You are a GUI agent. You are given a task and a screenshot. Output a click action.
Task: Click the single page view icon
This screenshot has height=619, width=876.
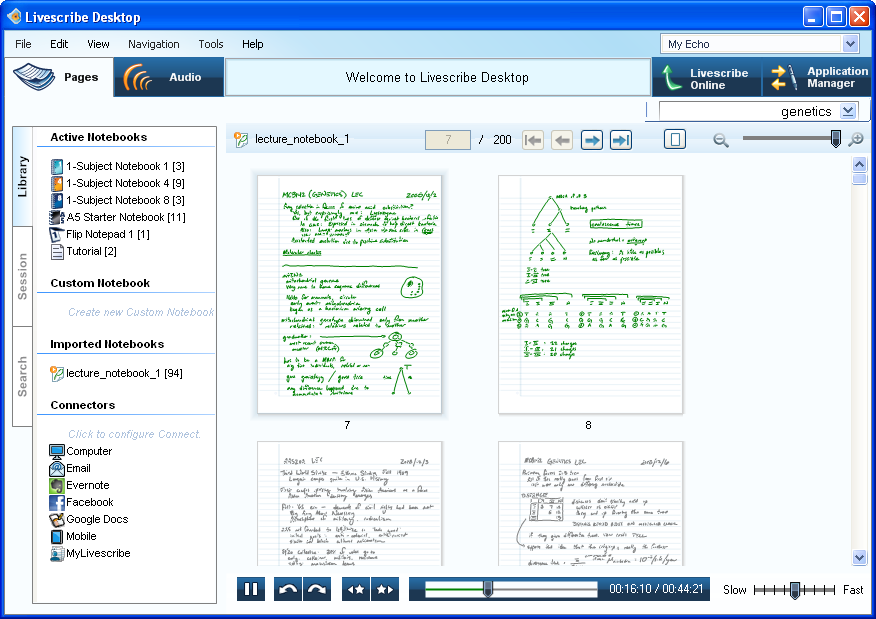675,140
